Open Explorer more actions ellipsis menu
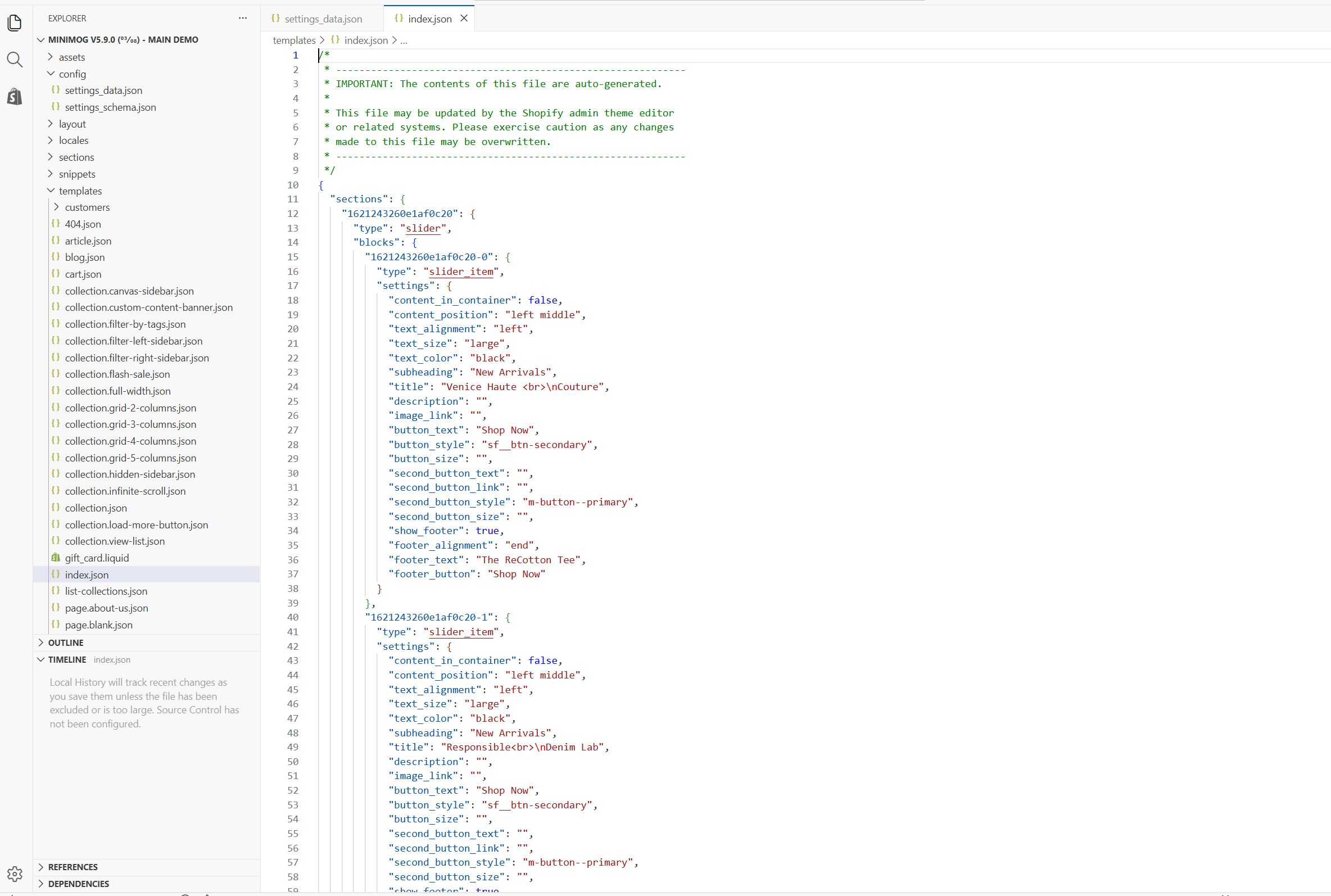 point(243,19)
